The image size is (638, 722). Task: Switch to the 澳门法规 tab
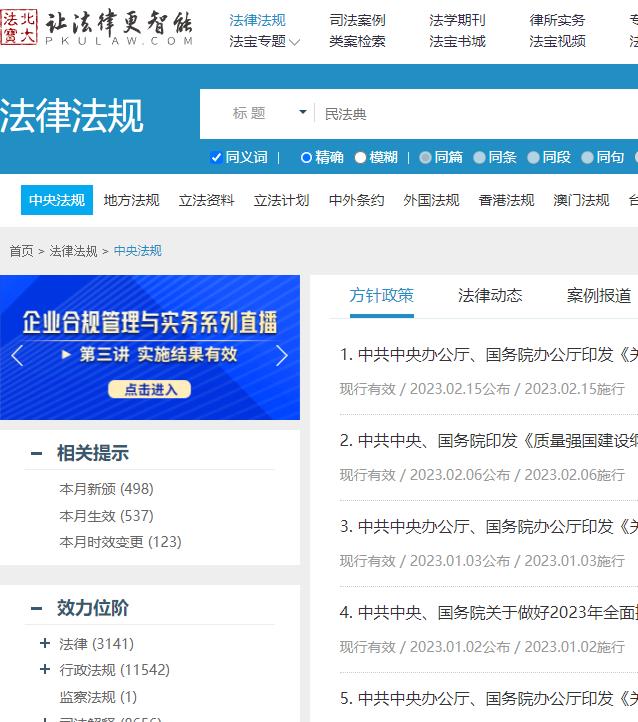tap(581, 200)
